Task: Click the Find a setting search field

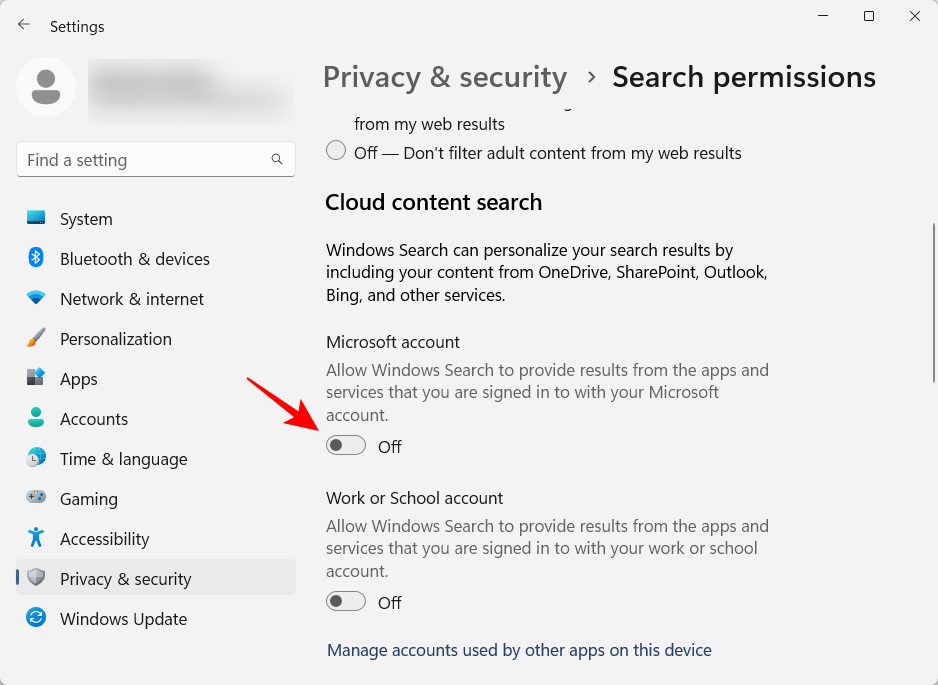Action: click(x=140, y=159)
